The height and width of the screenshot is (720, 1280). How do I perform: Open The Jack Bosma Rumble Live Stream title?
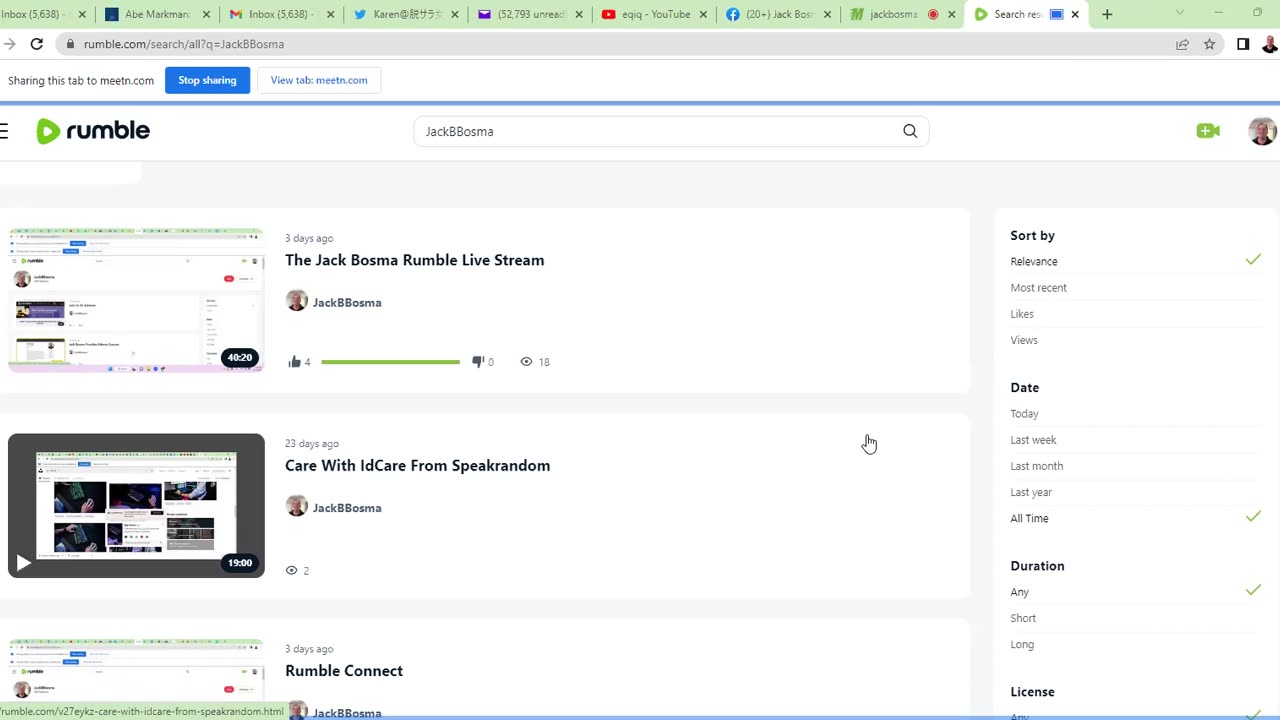(x=414, y=260)
